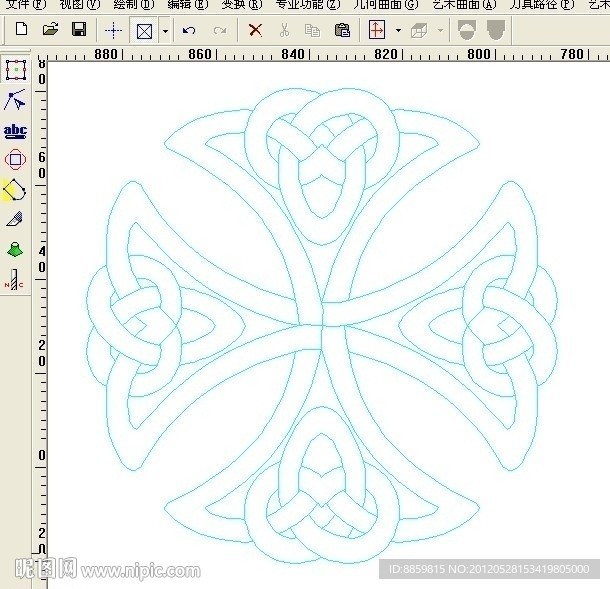
Task: Expand the dropdown arrow beside the boxed X icon
Action: 165,31
